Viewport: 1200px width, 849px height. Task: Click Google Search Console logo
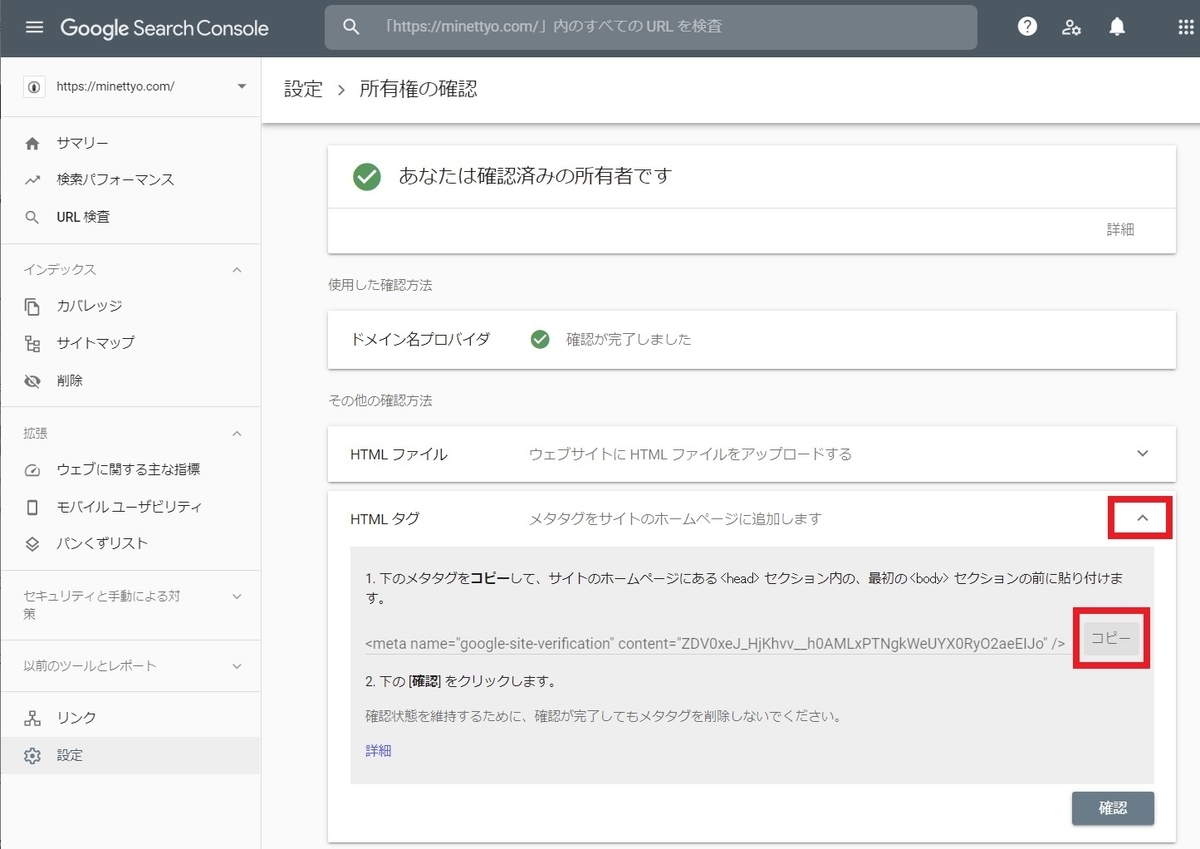(164, 28)
